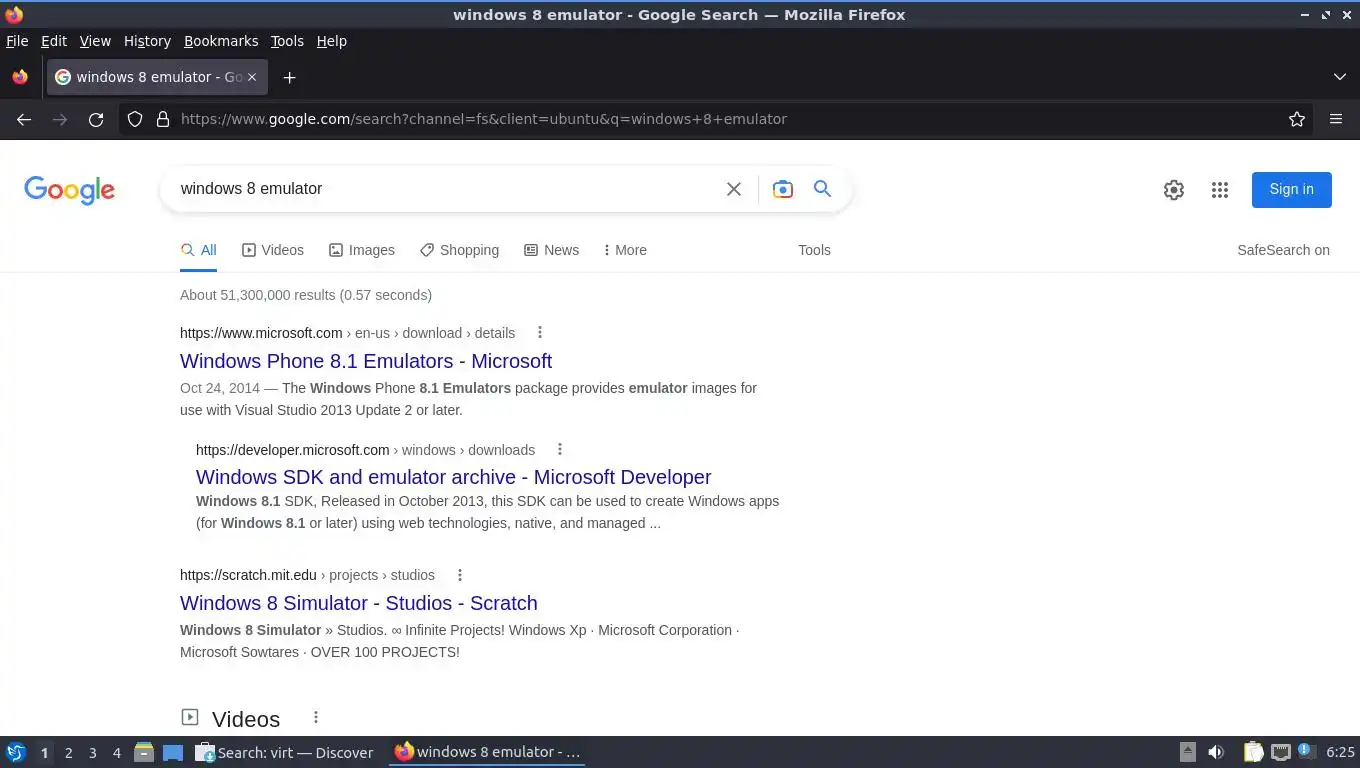Switch to the Discover window in taskbar
Image resolution: width=1360 pixels, height=768 pixels.
tap(285, 752)
